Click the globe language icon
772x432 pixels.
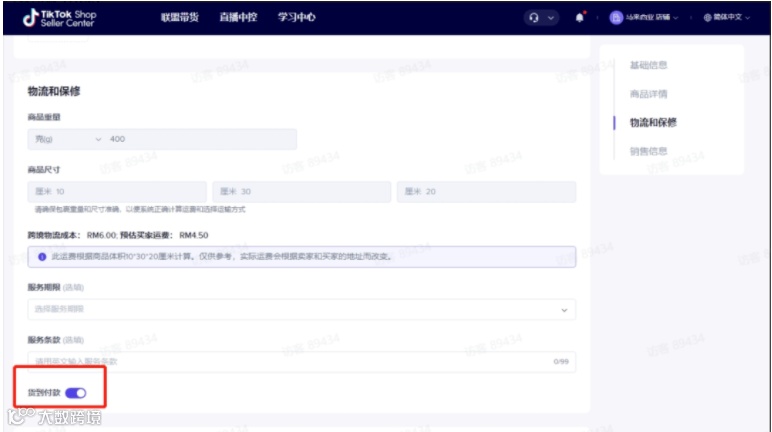coord(708,18)
